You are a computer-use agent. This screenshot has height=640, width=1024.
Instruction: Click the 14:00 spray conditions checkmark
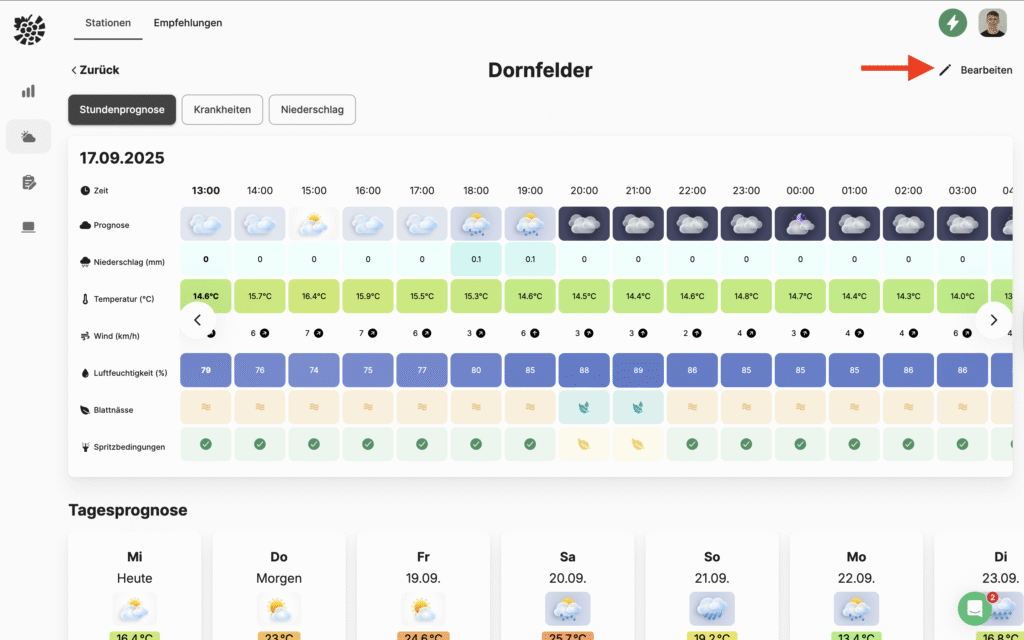pyautogui.click(x=260, y=444)
